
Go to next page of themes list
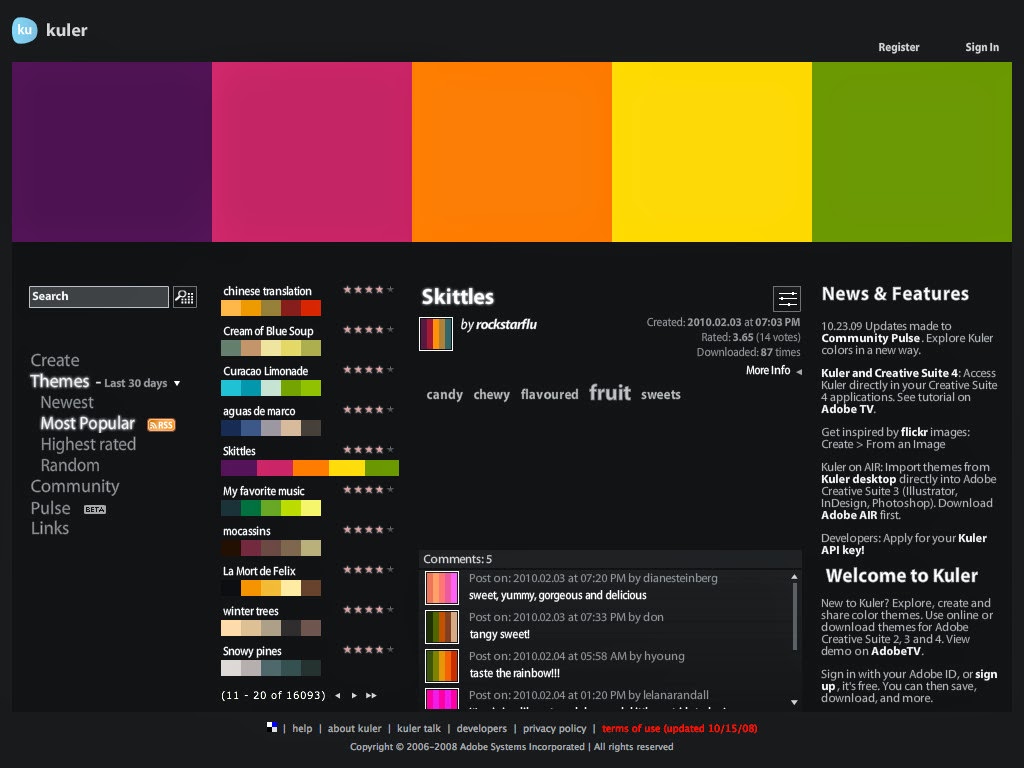pos(354,696)
